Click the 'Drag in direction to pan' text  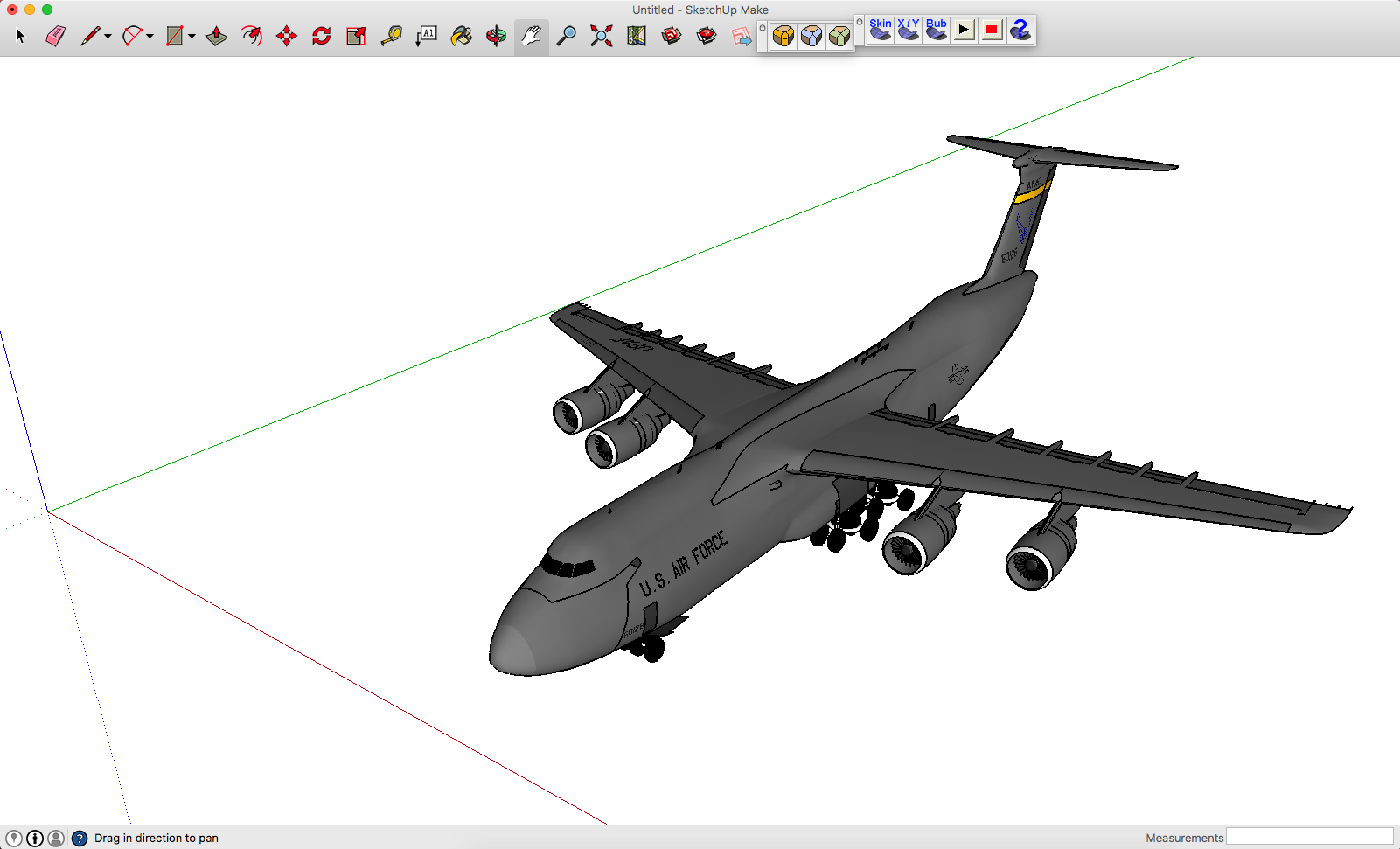157,838
